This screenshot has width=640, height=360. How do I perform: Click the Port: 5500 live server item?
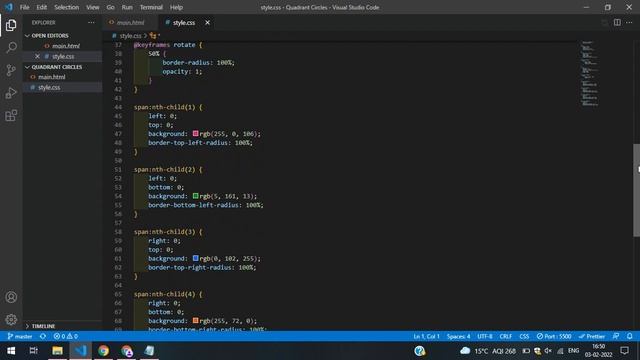coord(554,336)
